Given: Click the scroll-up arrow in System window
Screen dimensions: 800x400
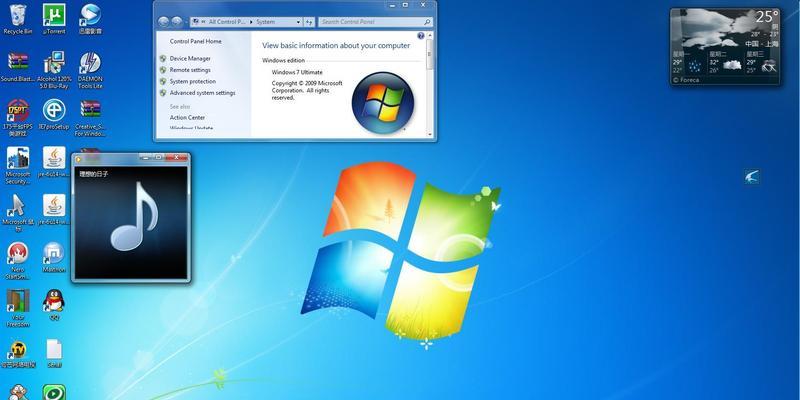Looking at the screenshot, I should click(430, 35).
